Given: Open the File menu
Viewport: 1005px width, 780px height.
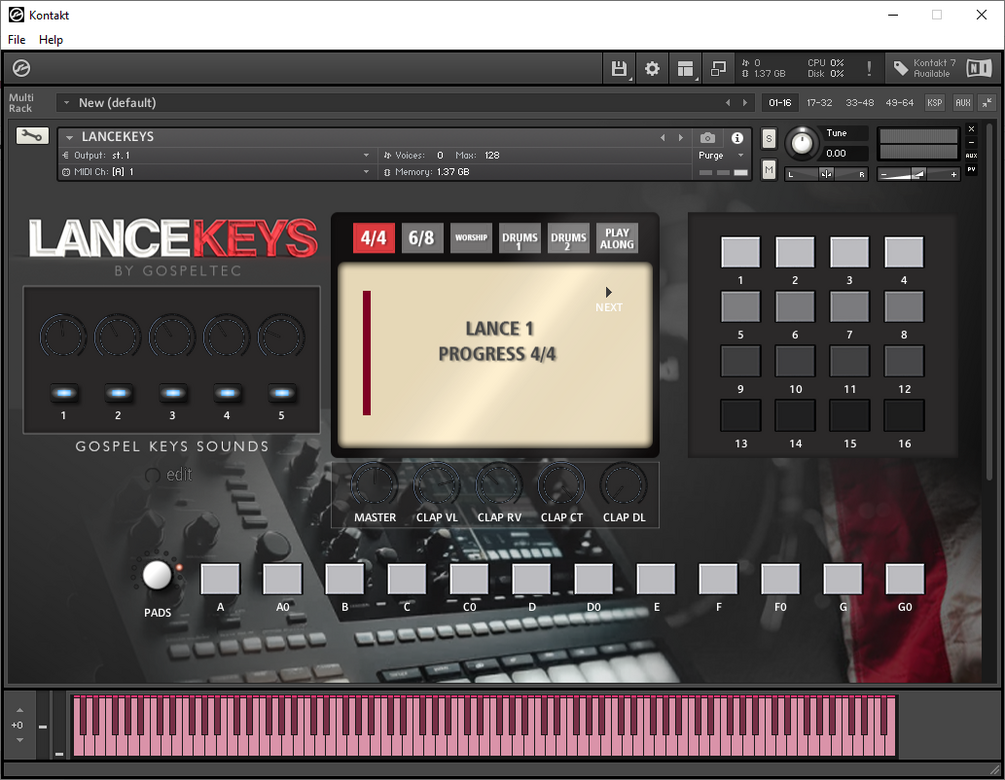Looking at the screenshot, I should (x=17, y=40).
